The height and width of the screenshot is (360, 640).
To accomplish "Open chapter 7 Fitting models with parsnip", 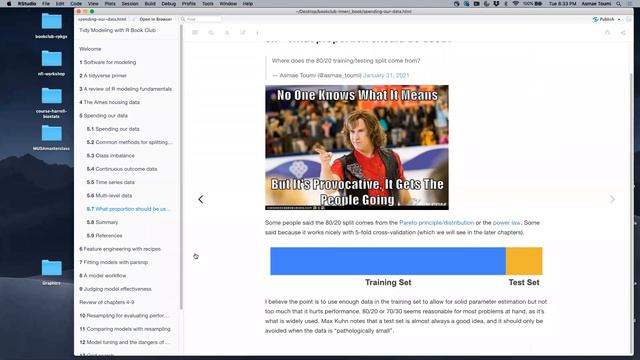I will click(113, 262).
